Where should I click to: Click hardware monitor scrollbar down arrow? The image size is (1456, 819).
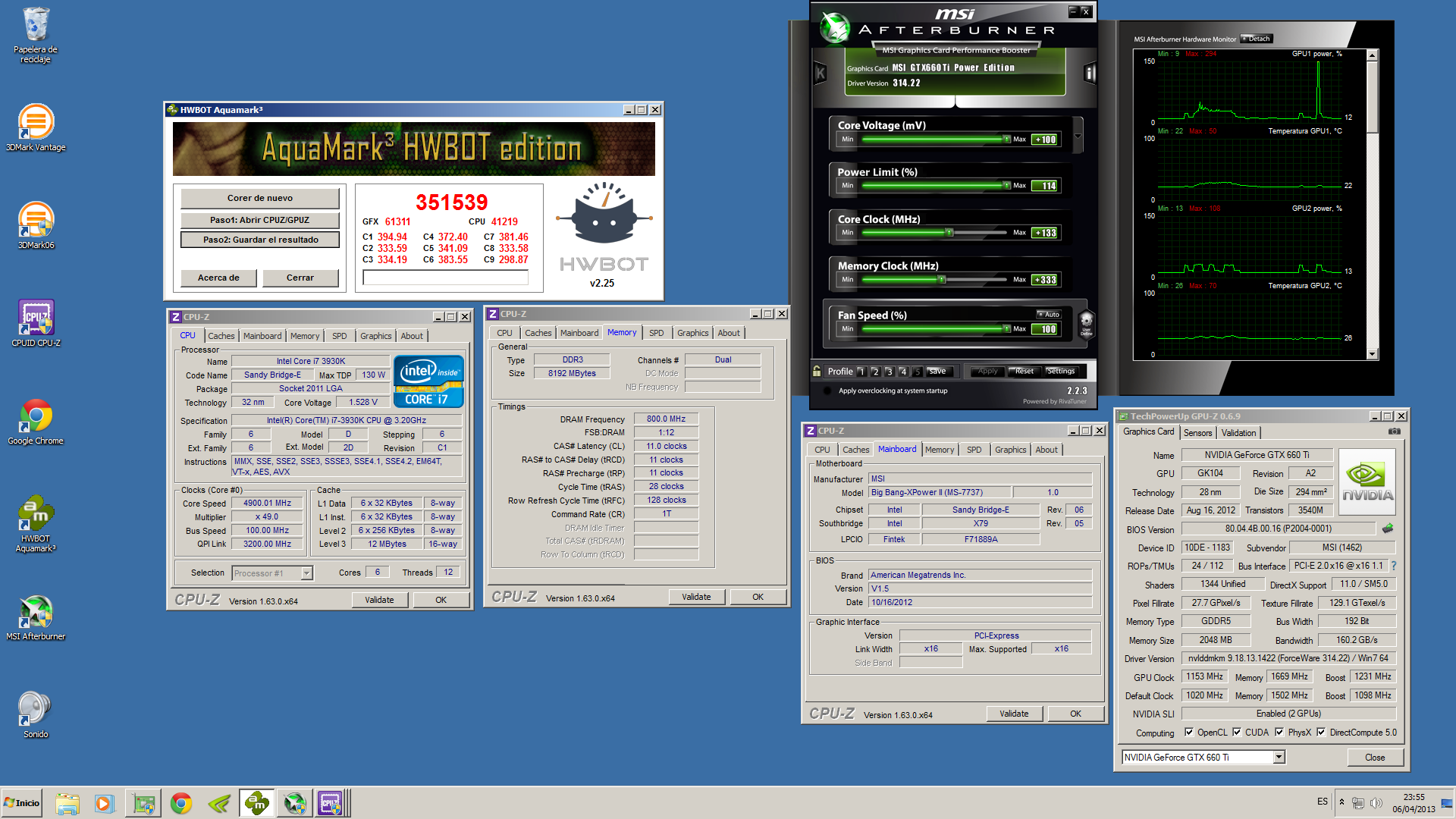pos(1372,354)
